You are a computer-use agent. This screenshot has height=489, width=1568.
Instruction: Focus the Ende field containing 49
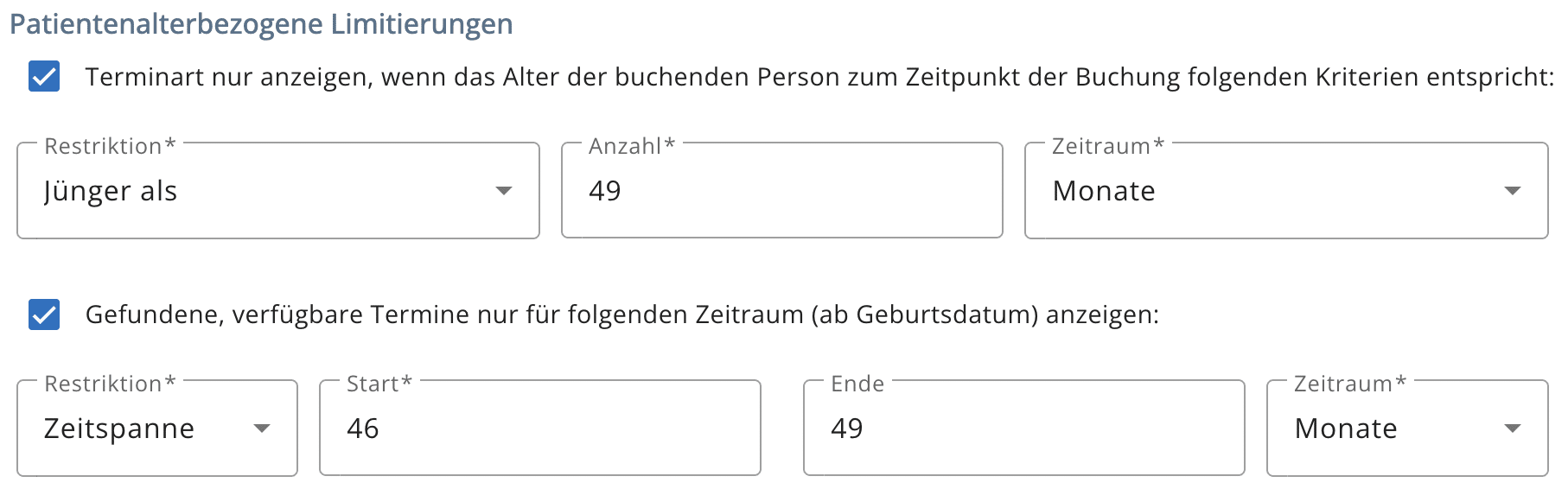pyautogui.click(x=1024, y=428)
